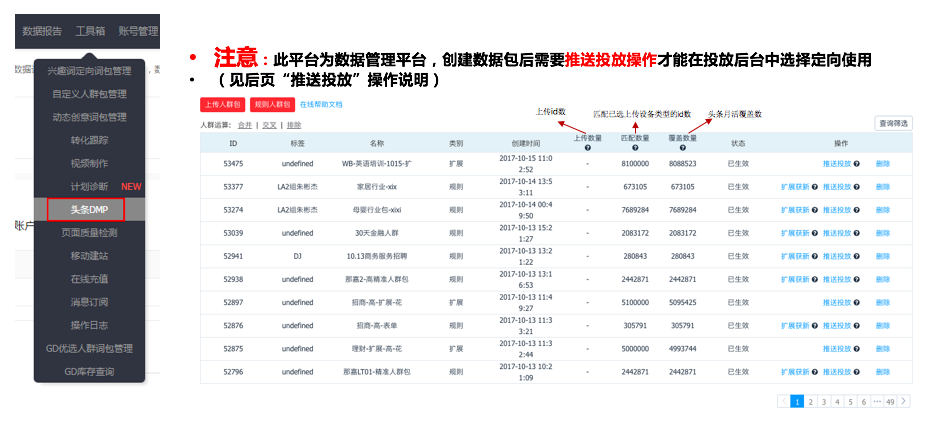Select 计划诊断 from toolbox menu
The image size is (928, 424).
coord(89,187)
